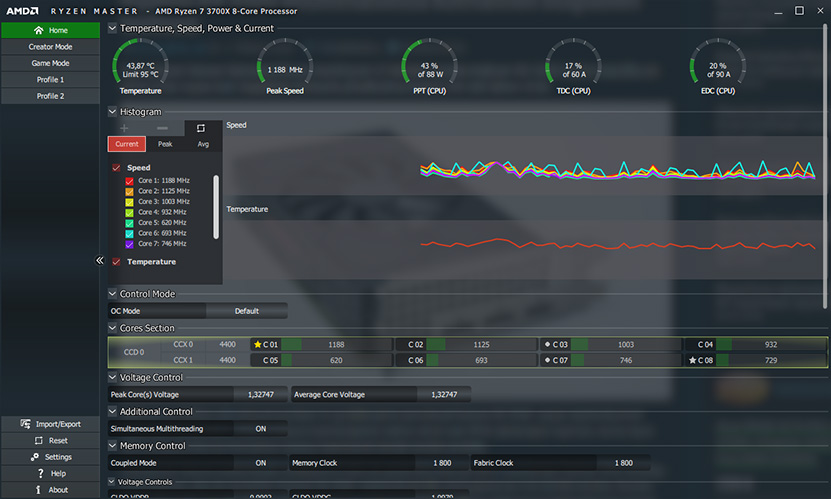Select Profile 2
The width and height of the screenshot is (831, 499).
(50, 96)
